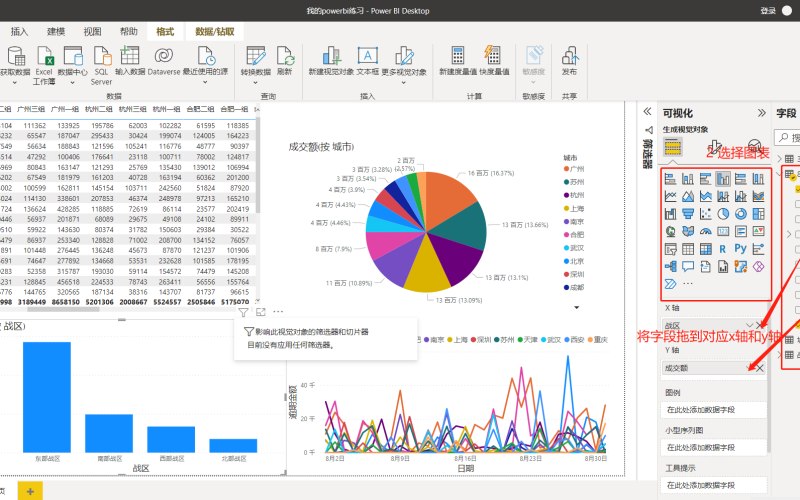Expand the Filters pane chevron
800x500 pixels.
(647, 112)
